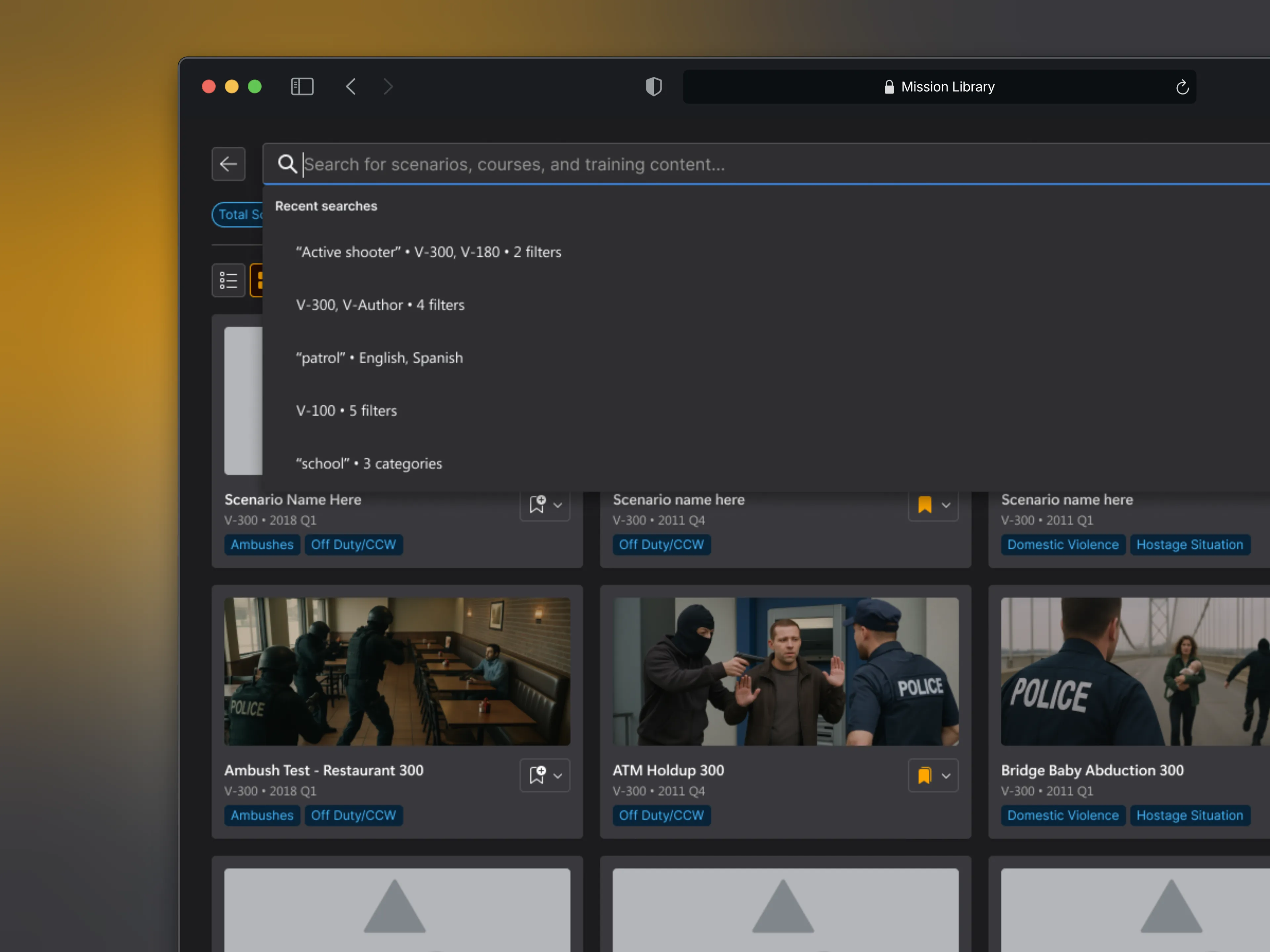Screen dimensions: 1270x952
Task: Click Domestic Violence tag on Scenario name here 2011 Q1
Action: coord(1063,544)
